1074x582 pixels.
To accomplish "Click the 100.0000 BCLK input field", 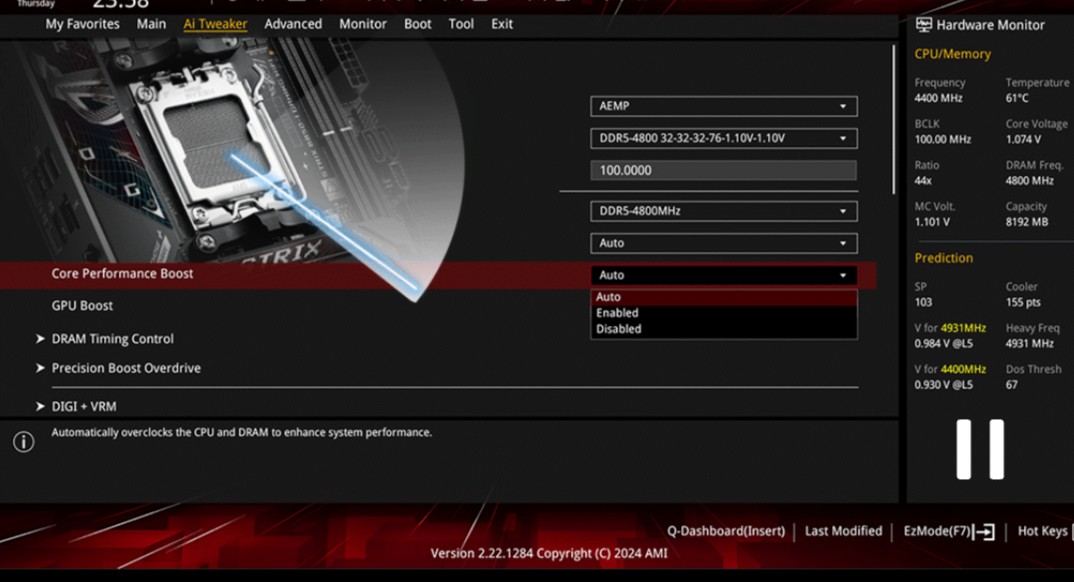I will tap(723, 170).
